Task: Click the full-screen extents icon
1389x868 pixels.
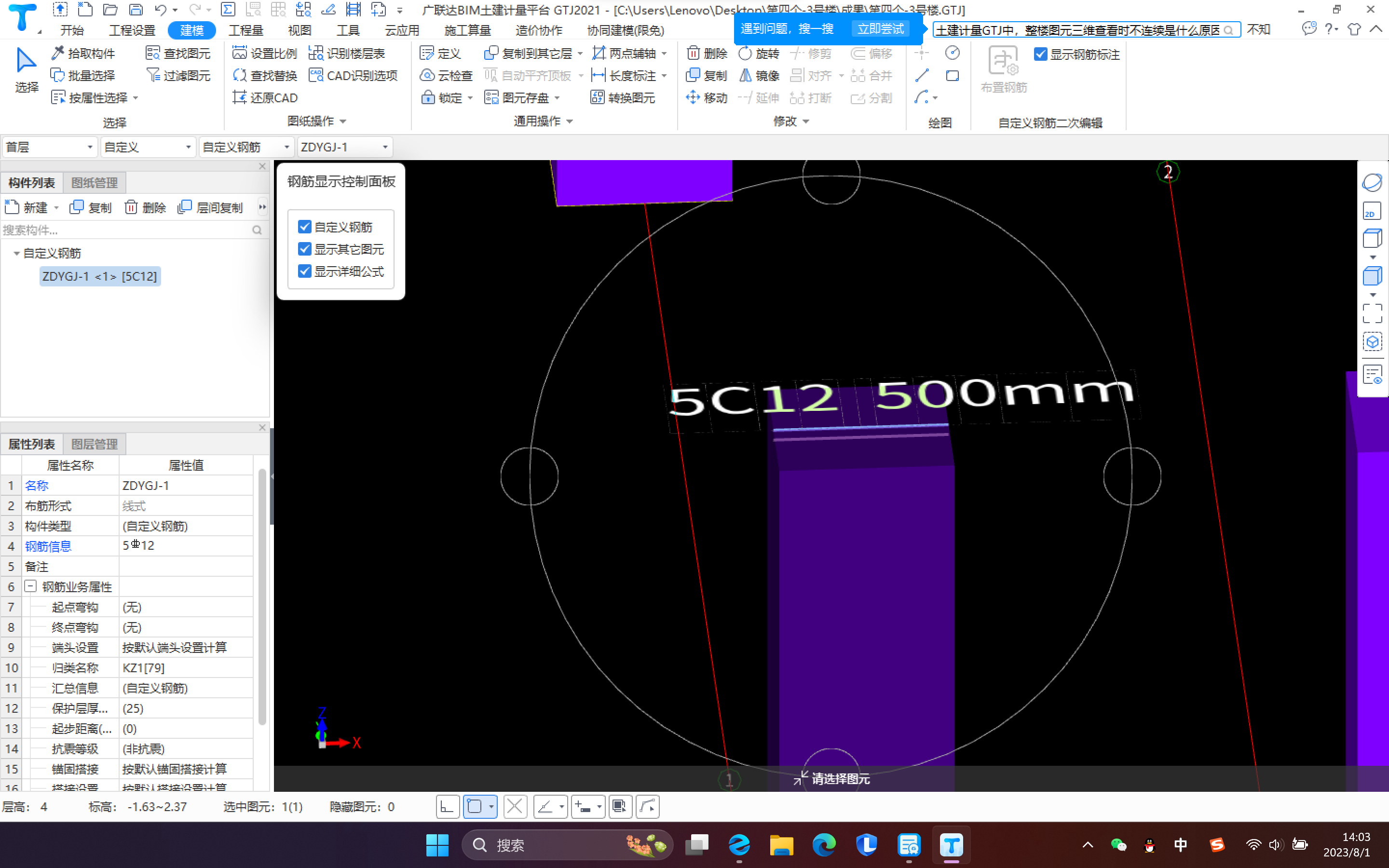Action: click(x=1372, y=313)
